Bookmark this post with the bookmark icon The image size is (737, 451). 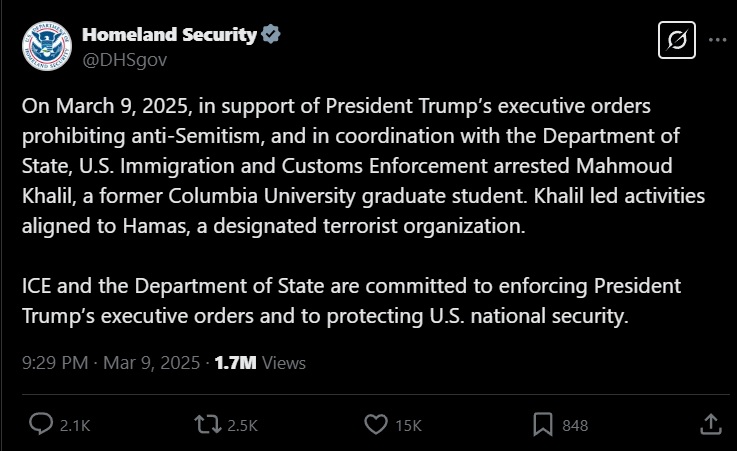point(543,424)
